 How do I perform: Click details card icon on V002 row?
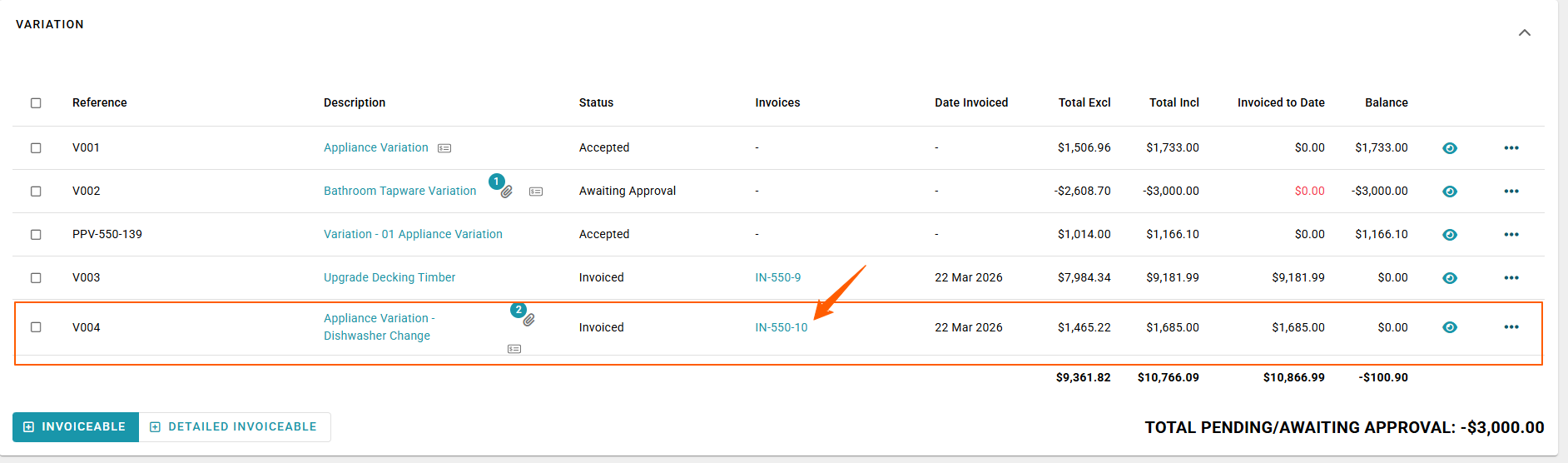(536, 192)
